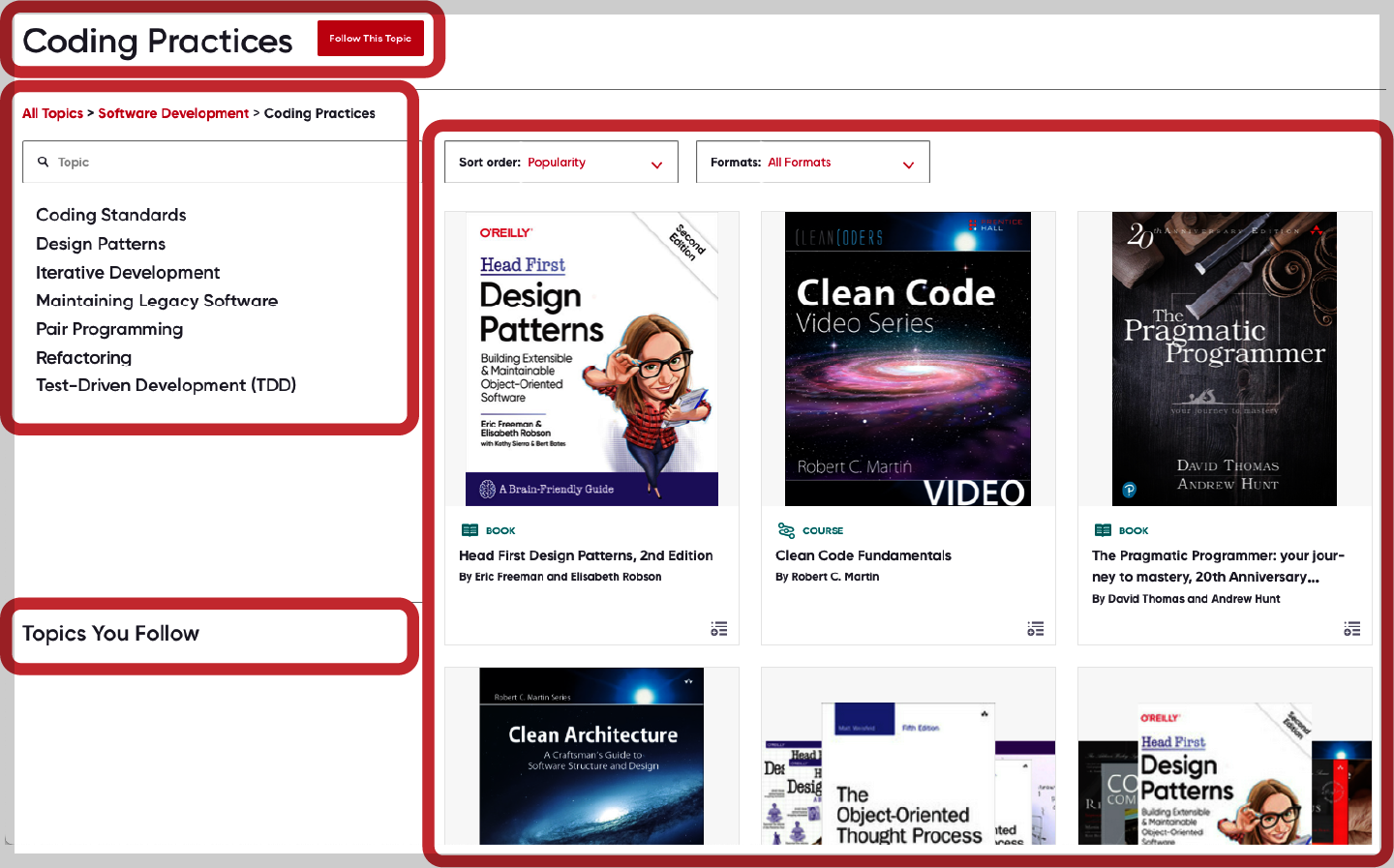This screenshot has width=1394, height=868.
Task: Open the All Topics breadcrumb link
Action: (x=52, y=113)
